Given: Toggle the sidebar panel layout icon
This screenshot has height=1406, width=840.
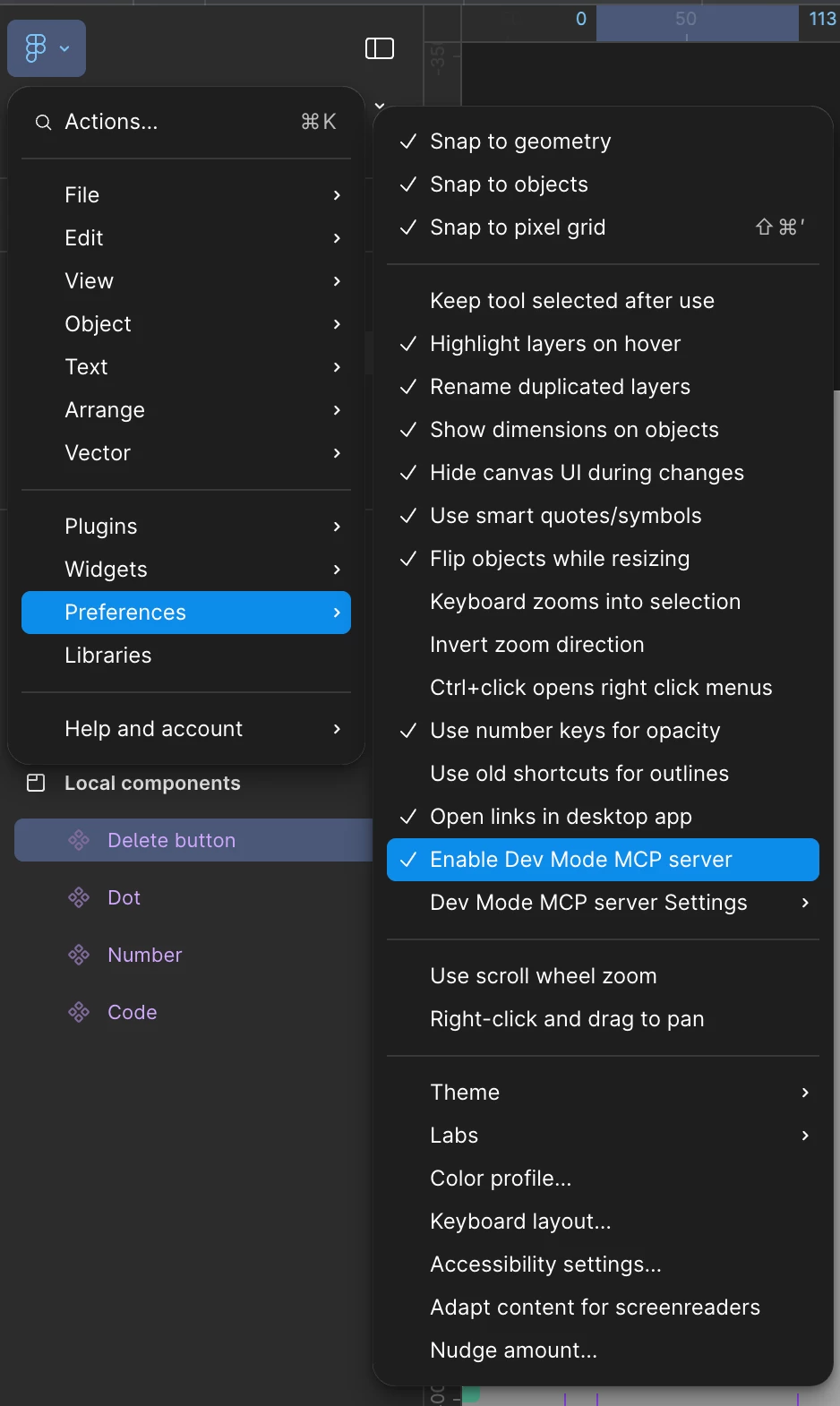Looking at the screenshot, I should [x=380, y=48].
